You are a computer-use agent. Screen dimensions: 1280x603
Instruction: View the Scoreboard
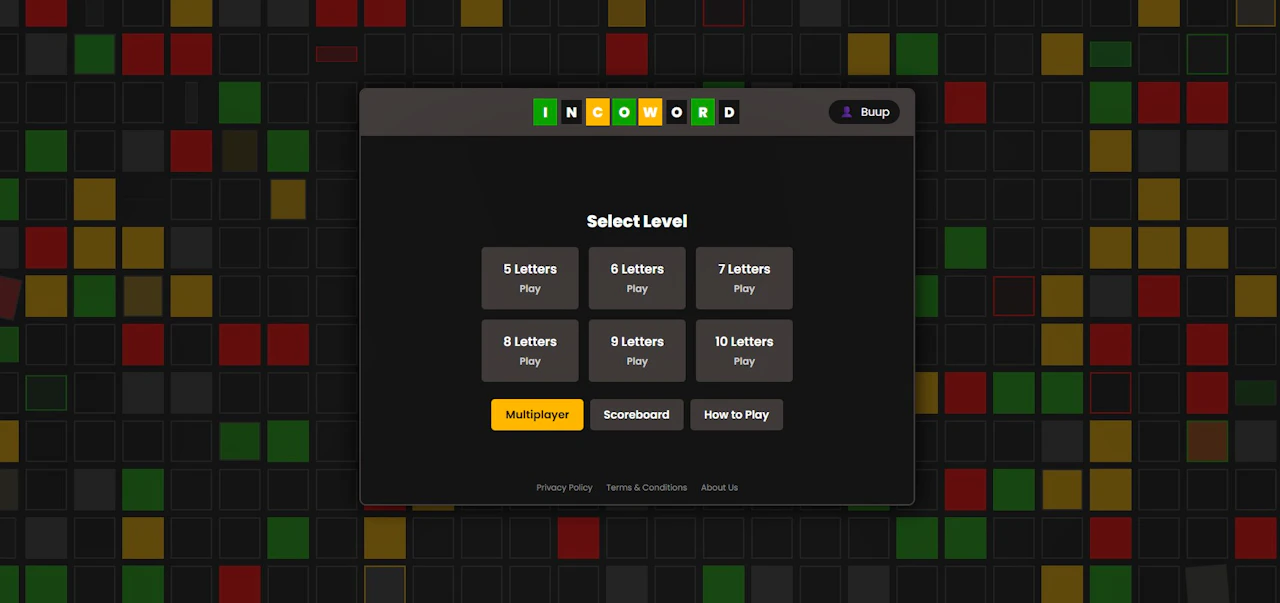pyautogui.click(x=636, y=415)
